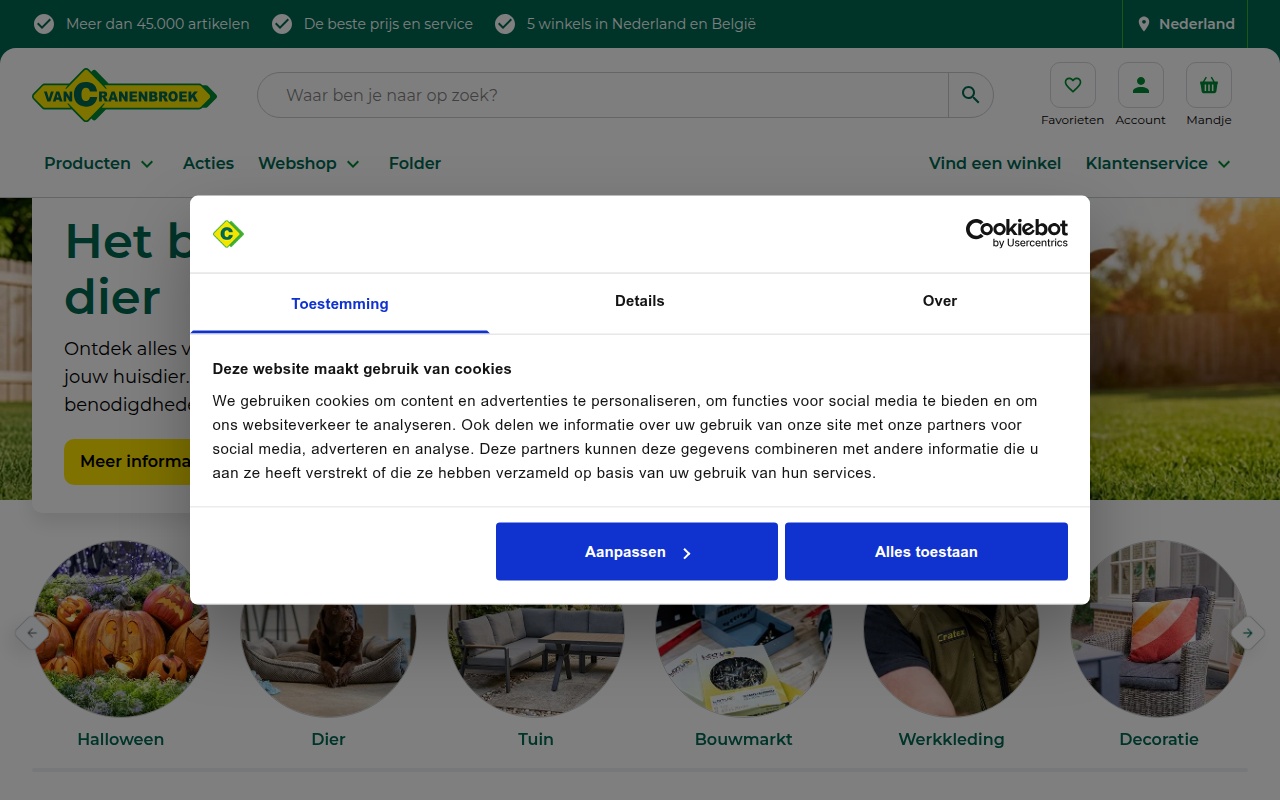Open the Favorieten heart icon
Screen dimensions: 1280x800
click(x=1072, y=85)
